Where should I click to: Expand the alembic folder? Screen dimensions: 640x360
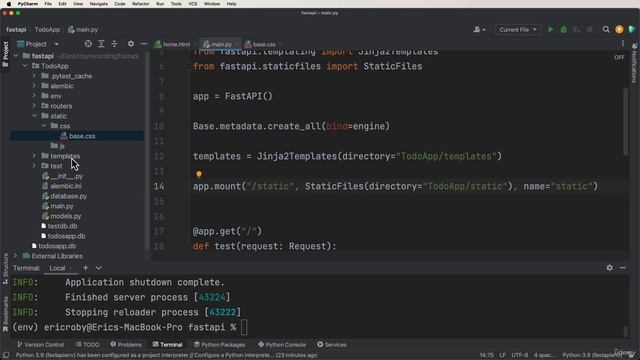tap(34, 86)
